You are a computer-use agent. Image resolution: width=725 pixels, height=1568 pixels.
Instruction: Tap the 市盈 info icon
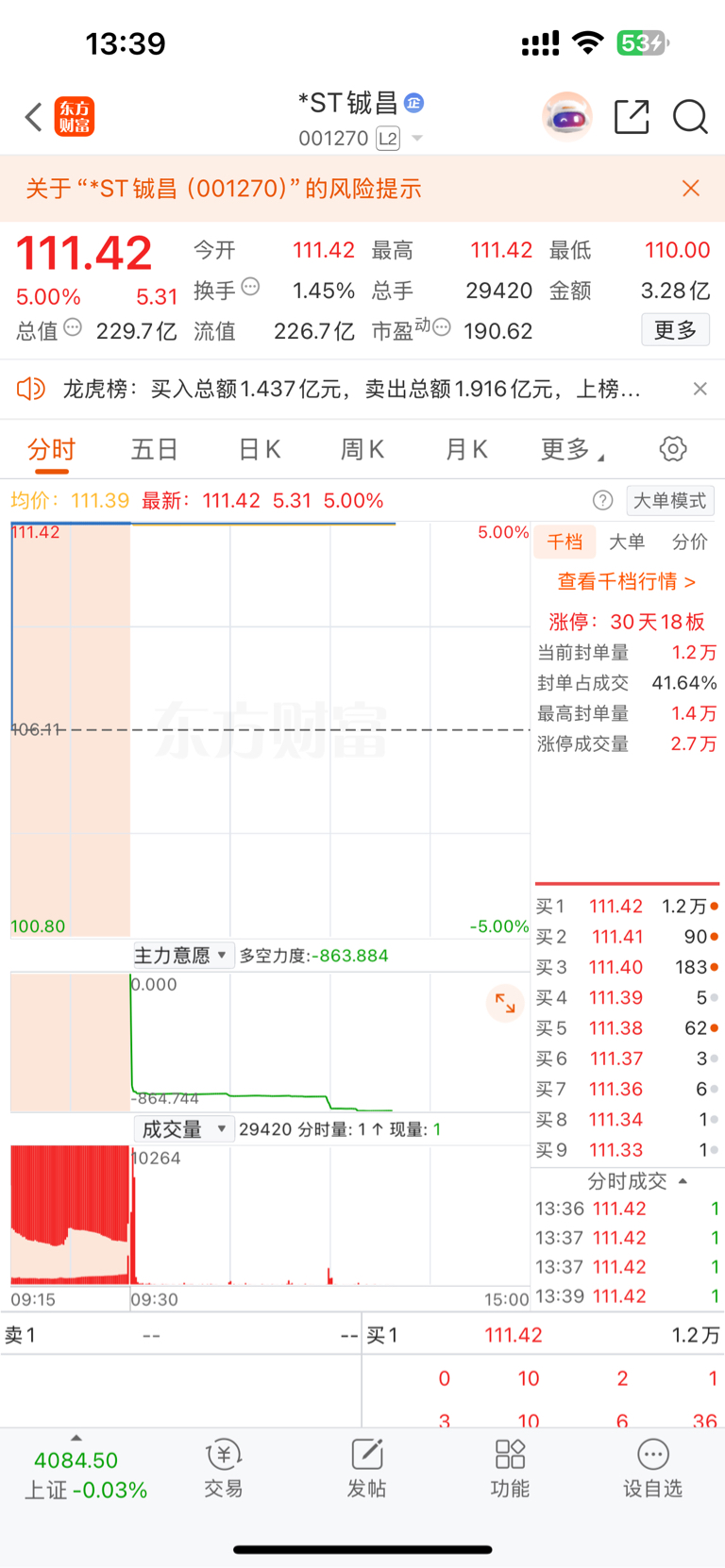(441, 327)
